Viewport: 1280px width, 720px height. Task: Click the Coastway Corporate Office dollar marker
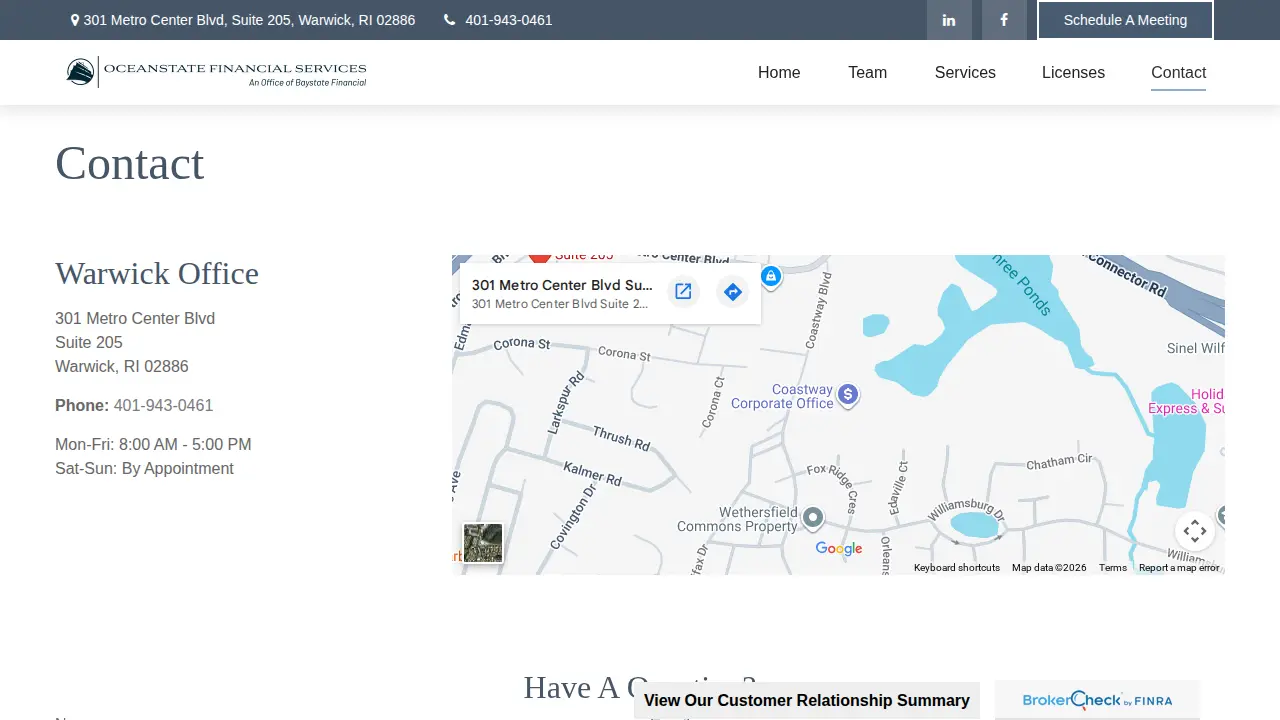848,395
